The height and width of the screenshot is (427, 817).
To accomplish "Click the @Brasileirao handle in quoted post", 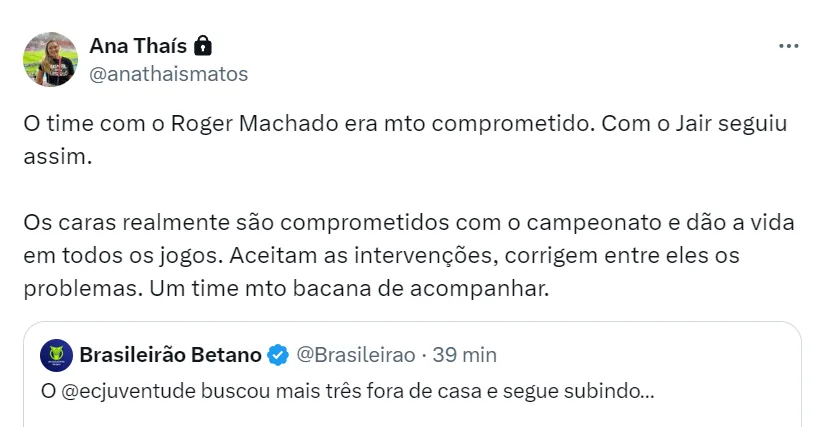I will click(354, 355).
